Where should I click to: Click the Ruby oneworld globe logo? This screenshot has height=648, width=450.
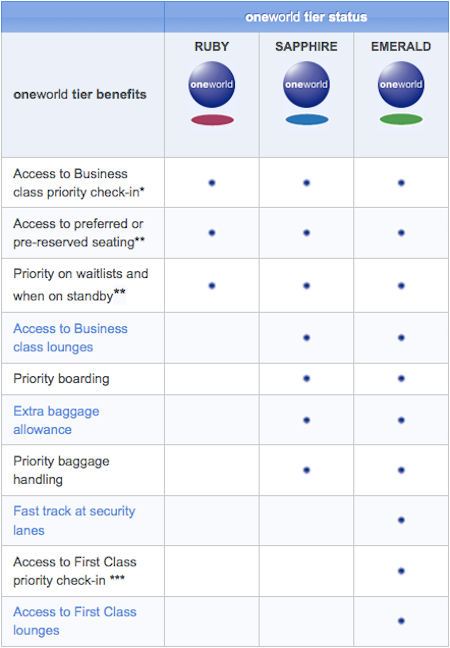(212, 84)
